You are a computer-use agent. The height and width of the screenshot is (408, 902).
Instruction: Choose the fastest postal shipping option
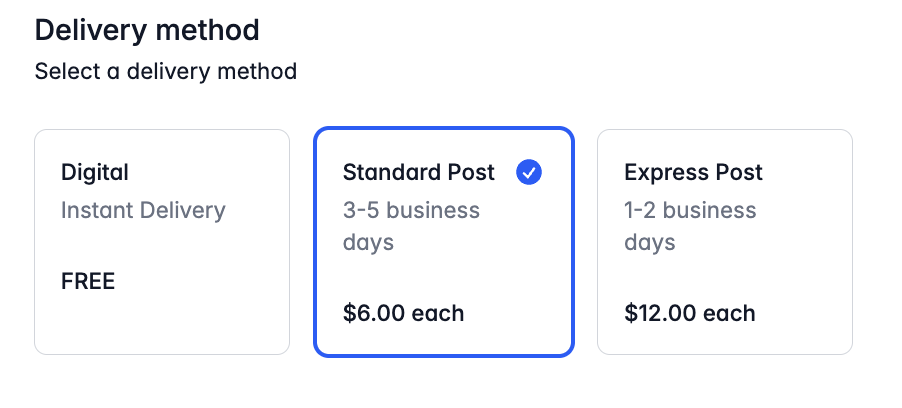pyautogui.click(x=725, y=242)
